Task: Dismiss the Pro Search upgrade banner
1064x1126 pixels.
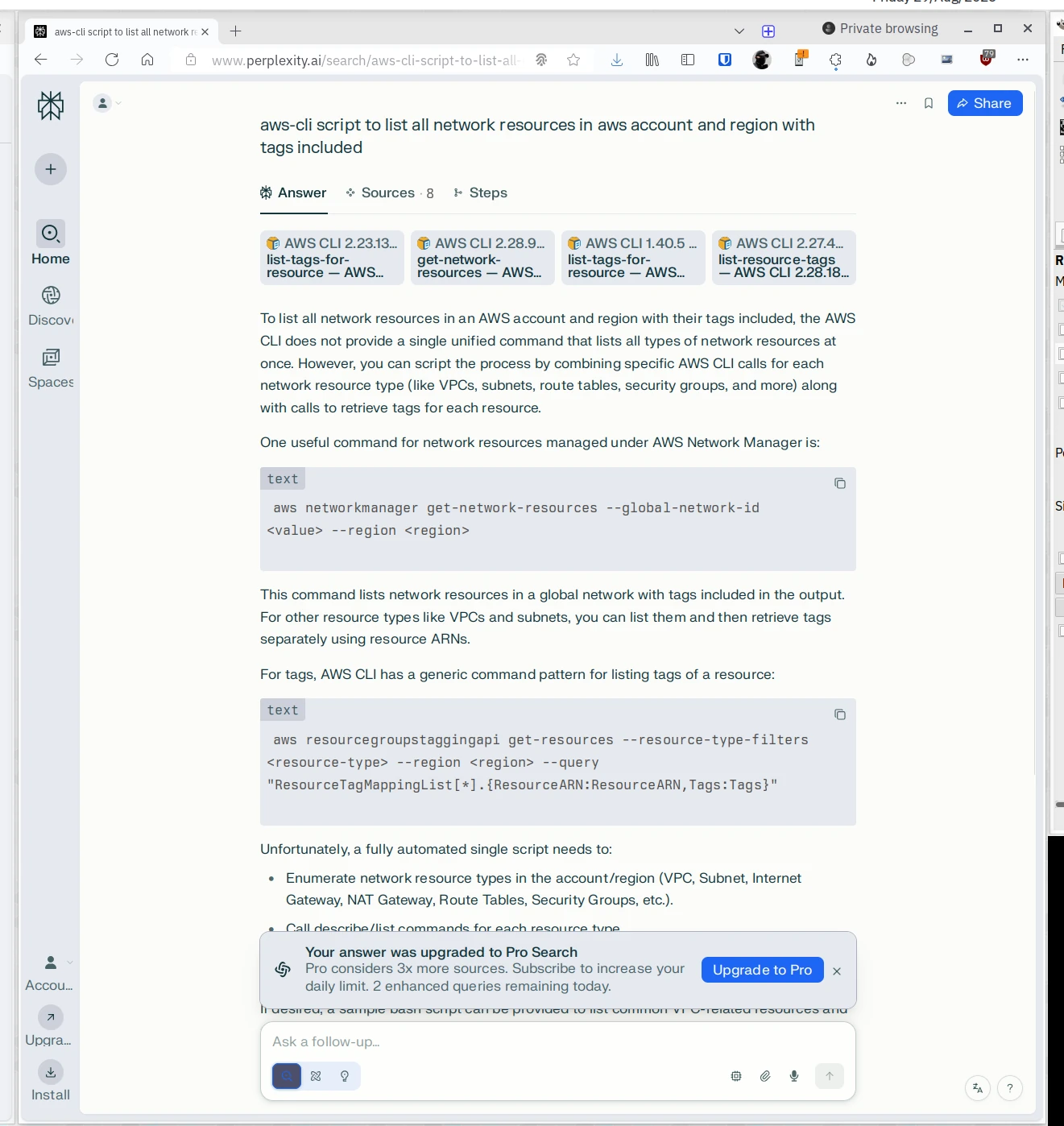Action: pyautogui.click(x=837, y=971)
